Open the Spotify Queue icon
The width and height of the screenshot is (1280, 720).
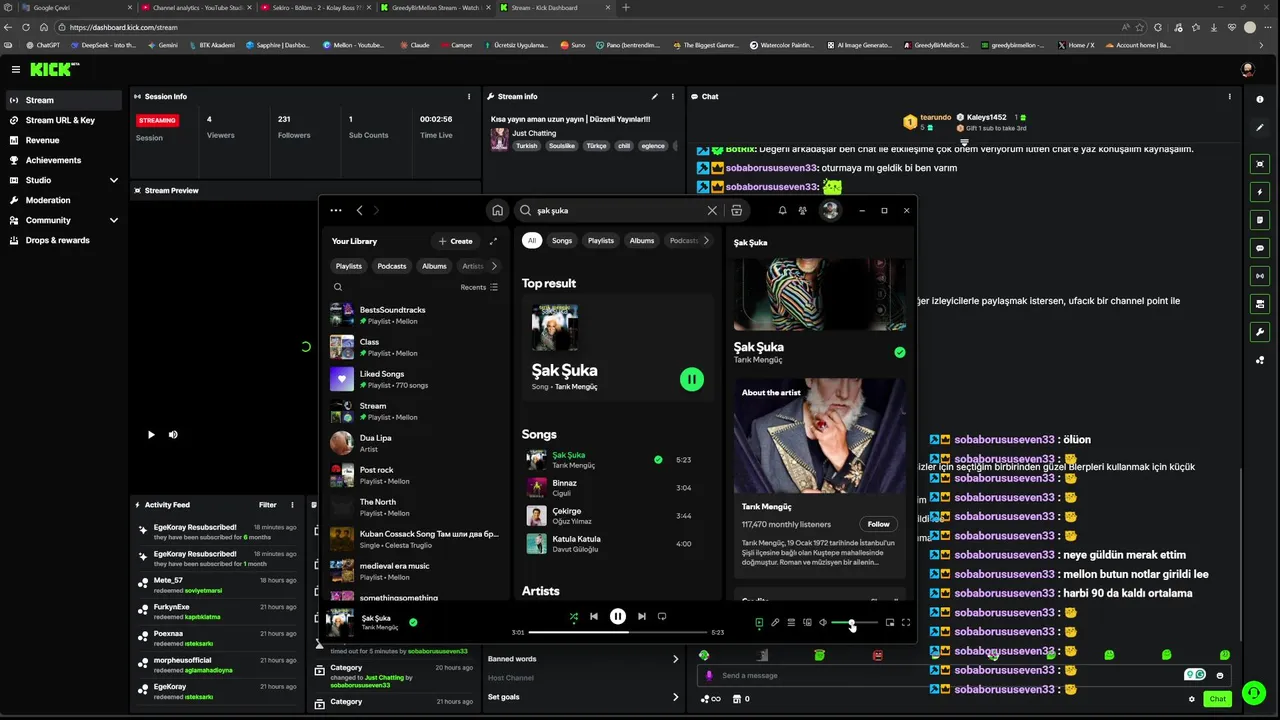[x=791, y=623]
